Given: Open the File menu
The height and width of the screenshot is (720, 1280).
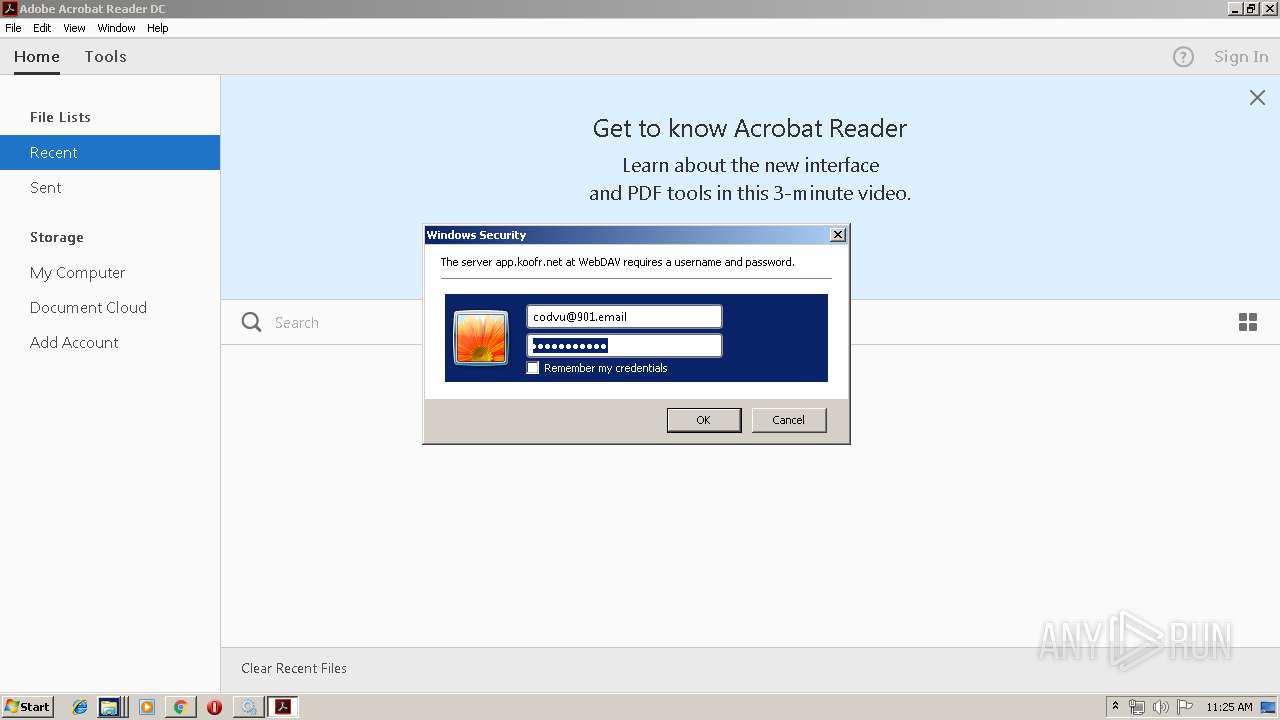Looking at the screenshot, I should pyautogui.click(x=13, y=28).
